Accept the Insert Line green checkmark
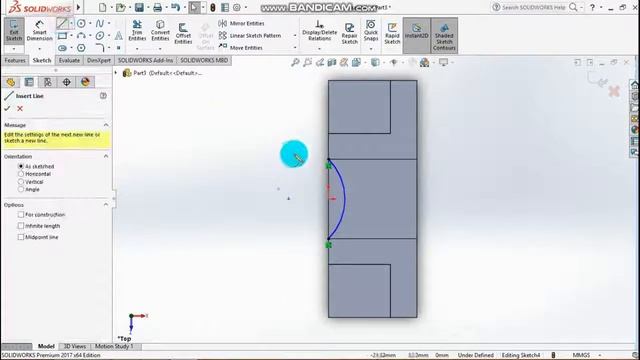The width and height of the screenshot is (640, 360). 7,108
